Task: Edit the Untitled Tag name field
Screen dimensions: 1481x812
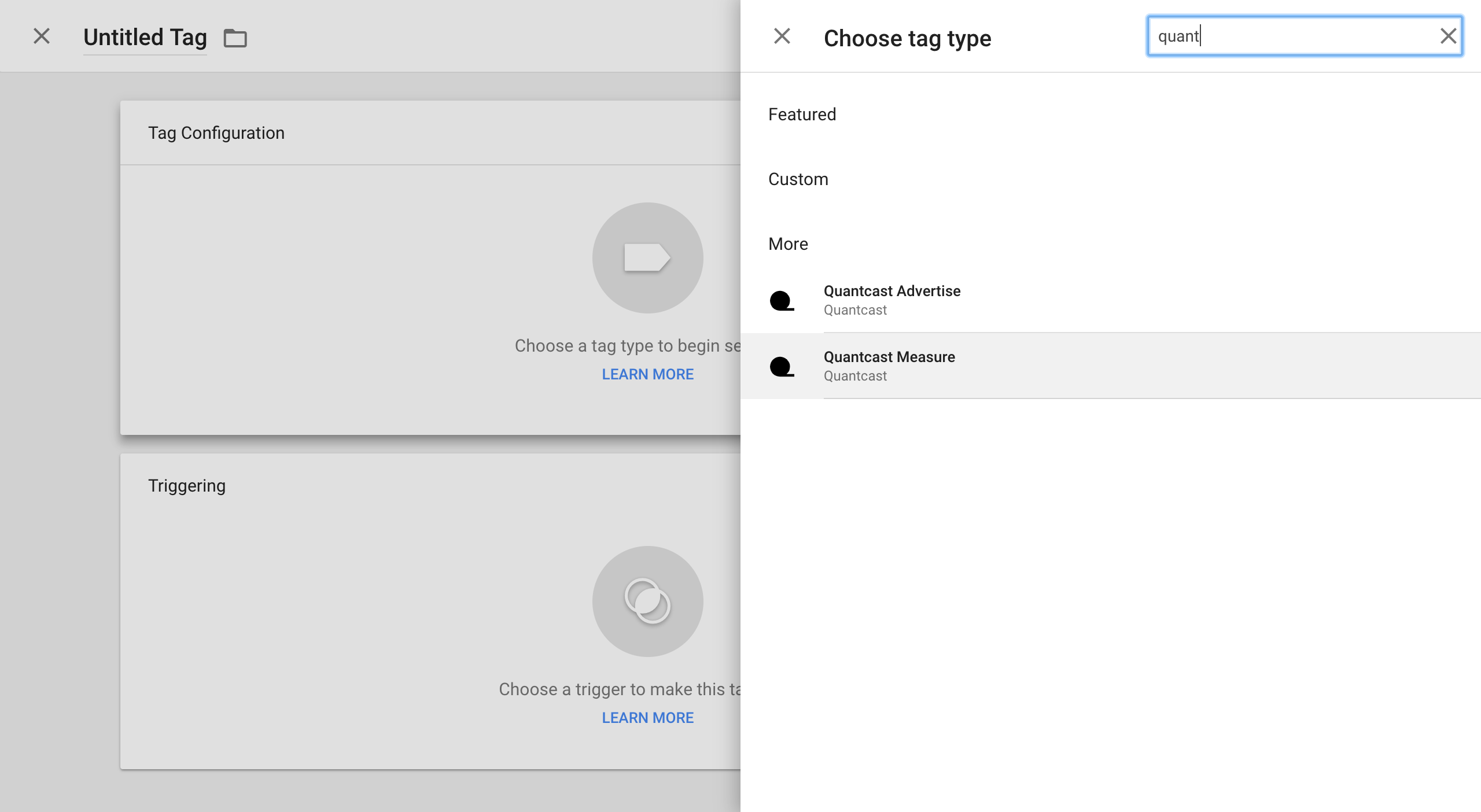Action: pos(145,38)
